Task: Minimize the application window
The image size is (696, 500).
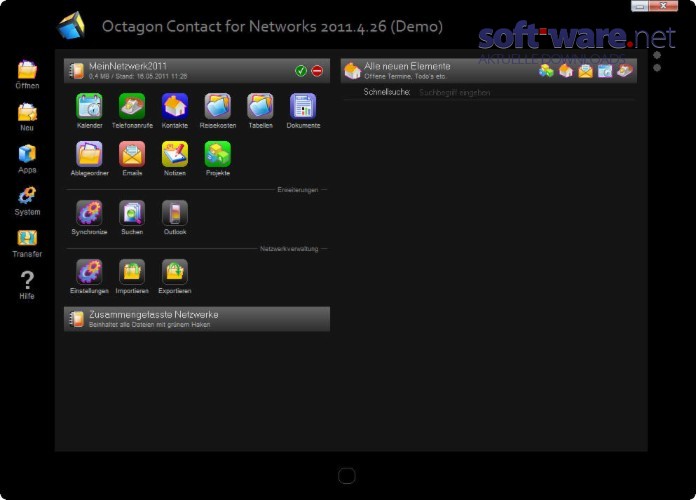Action: point(640,6)
